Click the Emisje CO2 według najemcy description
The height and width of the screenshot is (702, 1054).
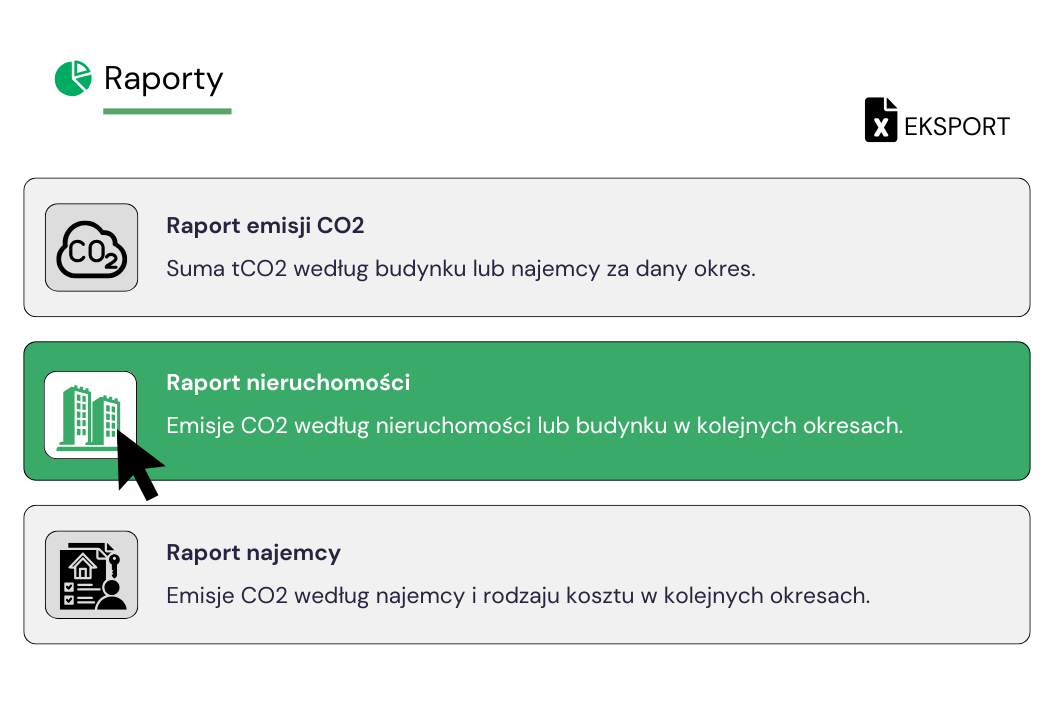tap(518, 596)
